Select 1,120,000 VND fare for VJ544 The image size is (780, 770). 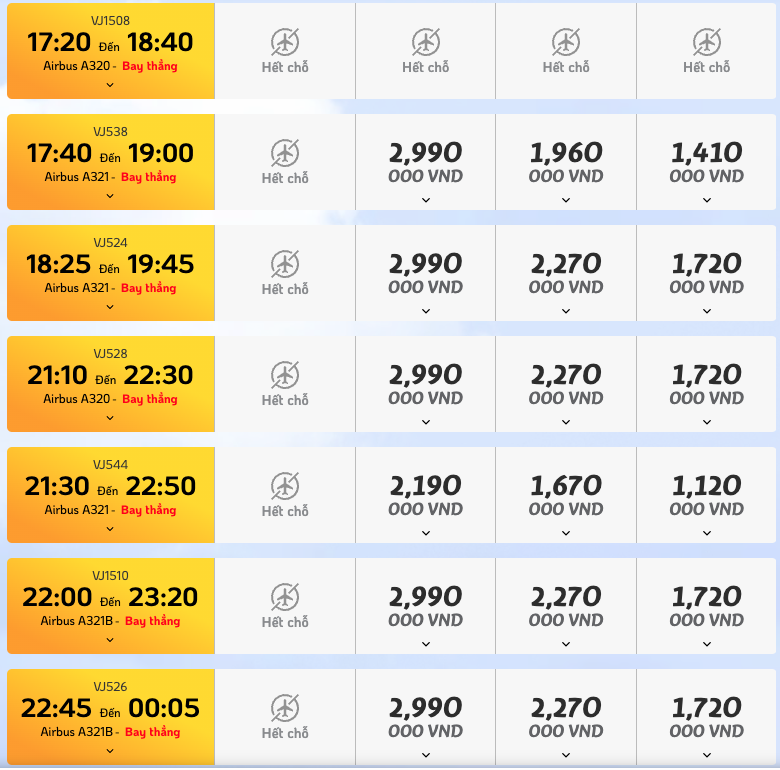[707, 495]
